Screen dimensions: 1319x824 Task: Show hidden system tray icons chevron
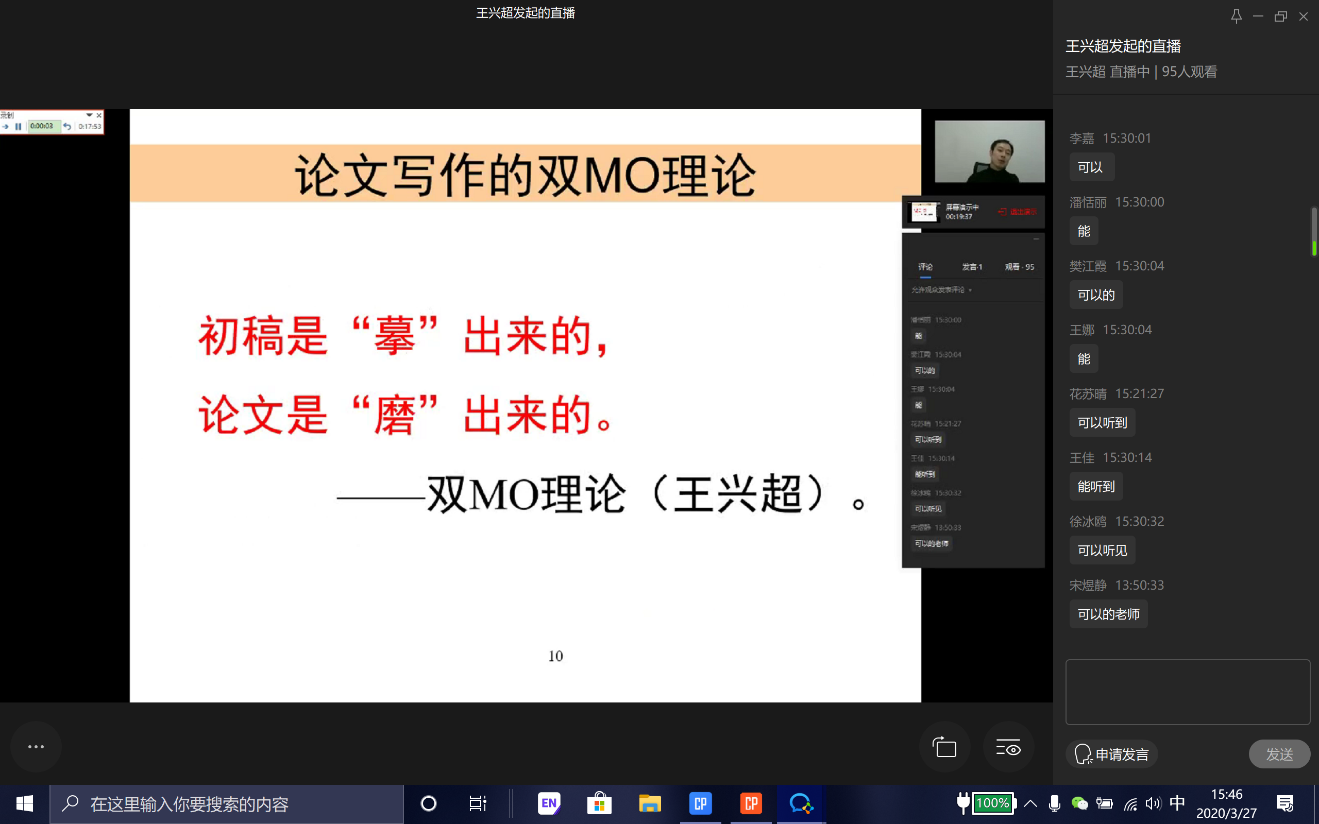click(x=1030, y=804)
